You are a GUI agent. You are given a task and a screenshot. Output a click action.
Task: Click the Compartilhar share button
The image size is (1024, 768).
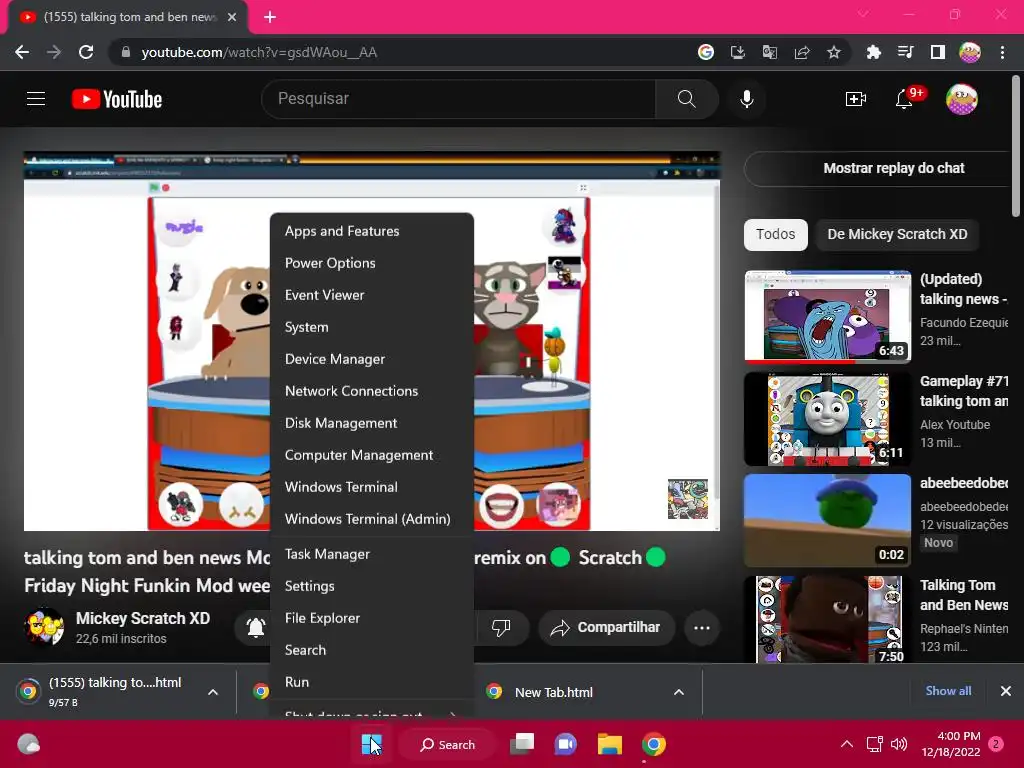[607, 628]
